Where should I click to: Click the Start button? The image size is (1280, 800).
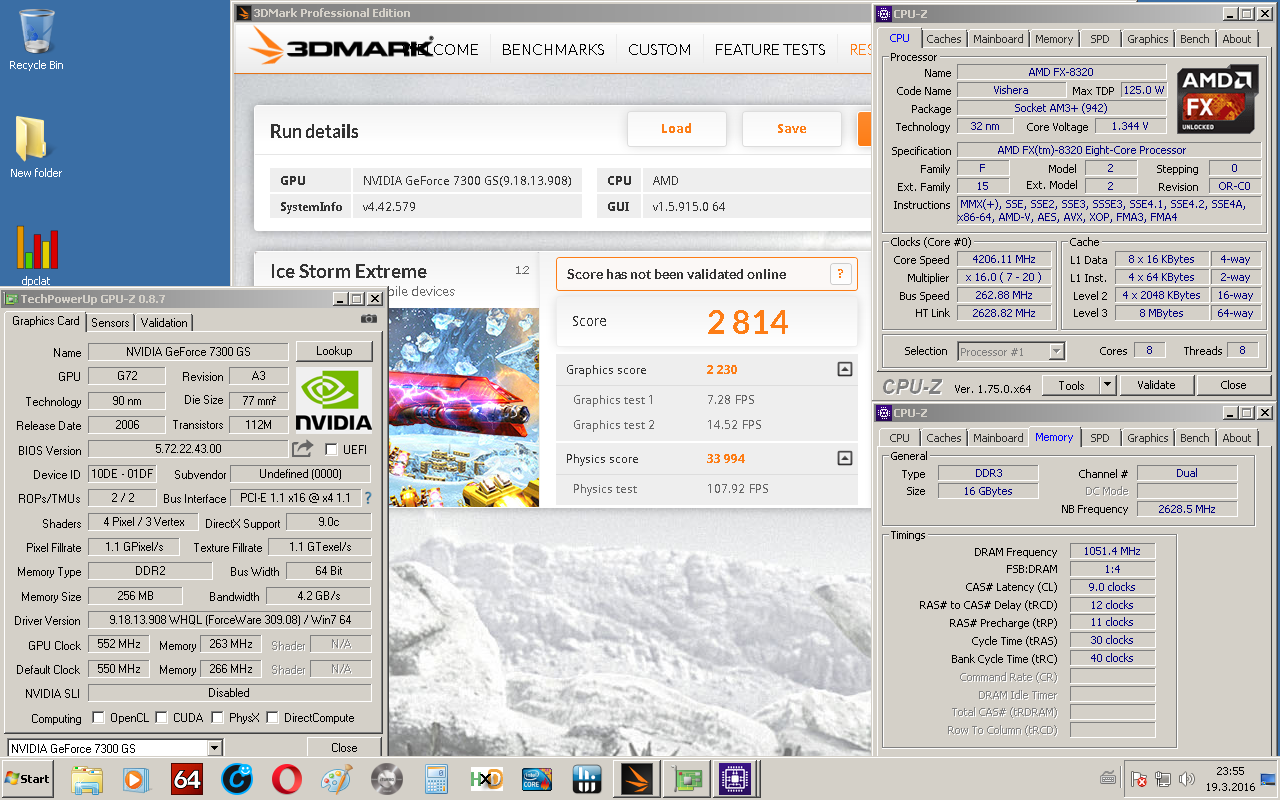(x=28, y=779)
